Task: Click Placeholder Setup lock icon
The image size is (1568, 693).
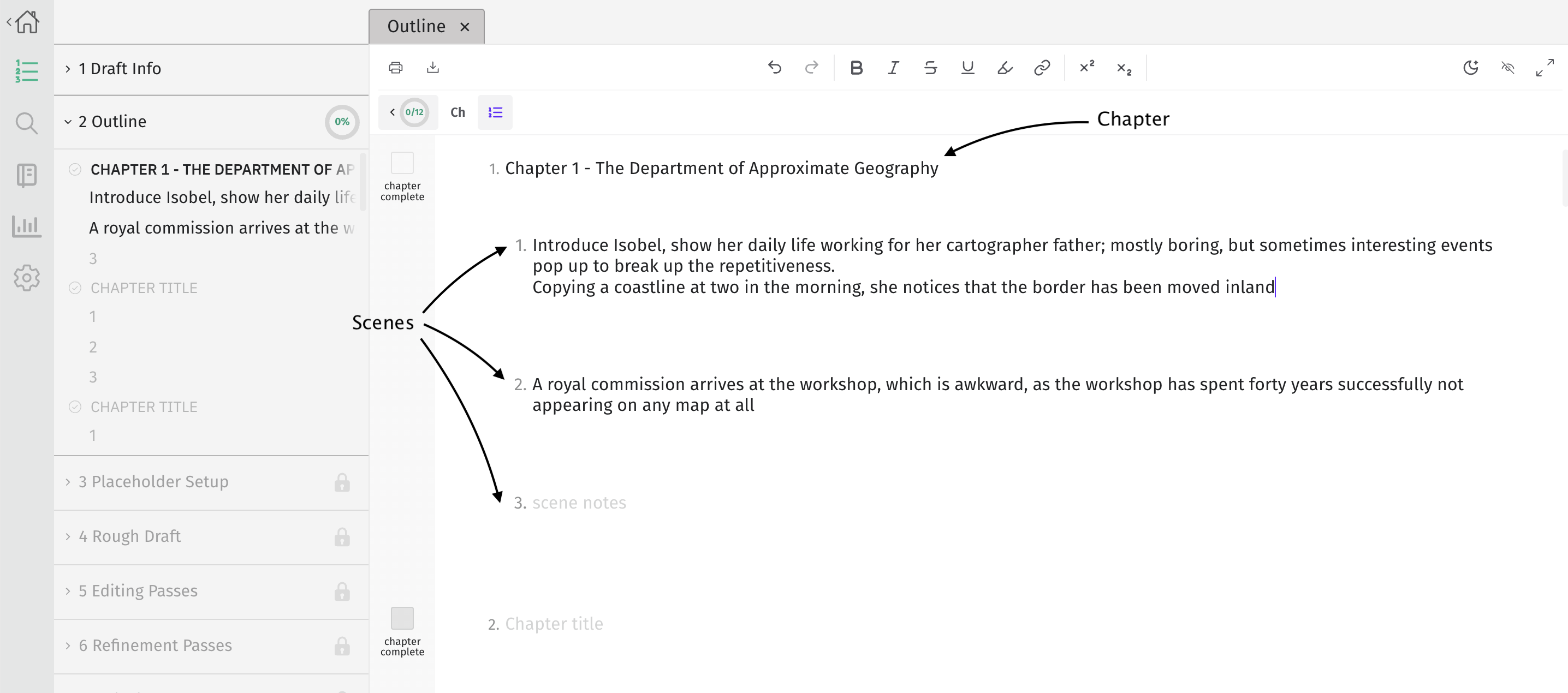Action: [x=342, y=482]
